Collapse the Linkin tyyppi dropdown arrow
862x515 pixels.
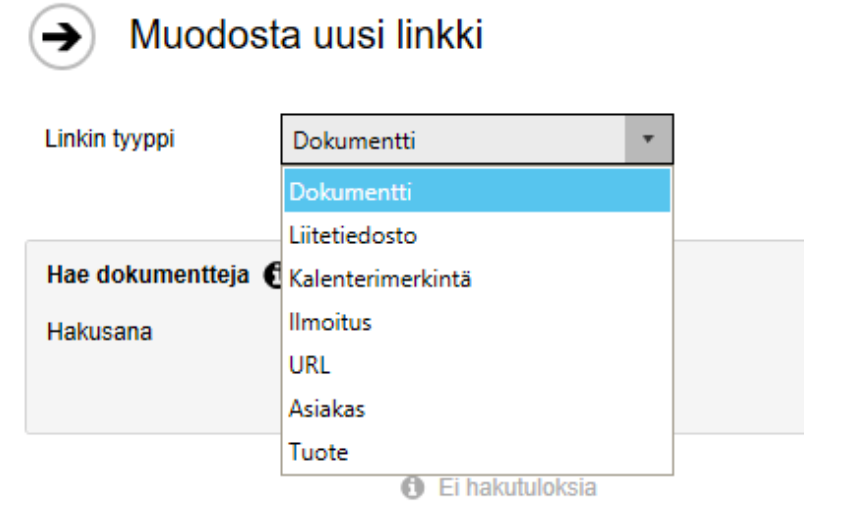[648, 139]
